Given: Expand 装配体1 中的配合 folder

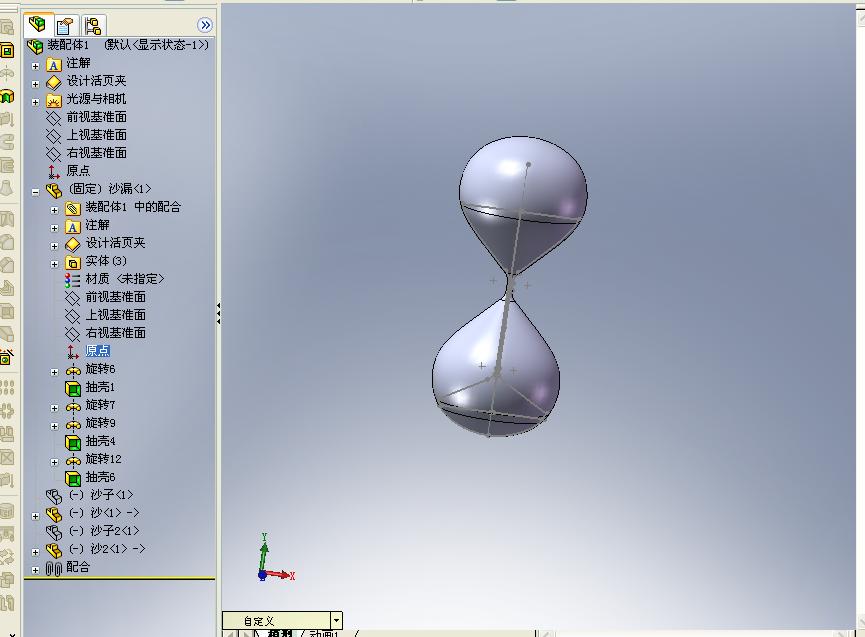Looking at the screenshot, I should pyautogui.click(x=54, y=210).
